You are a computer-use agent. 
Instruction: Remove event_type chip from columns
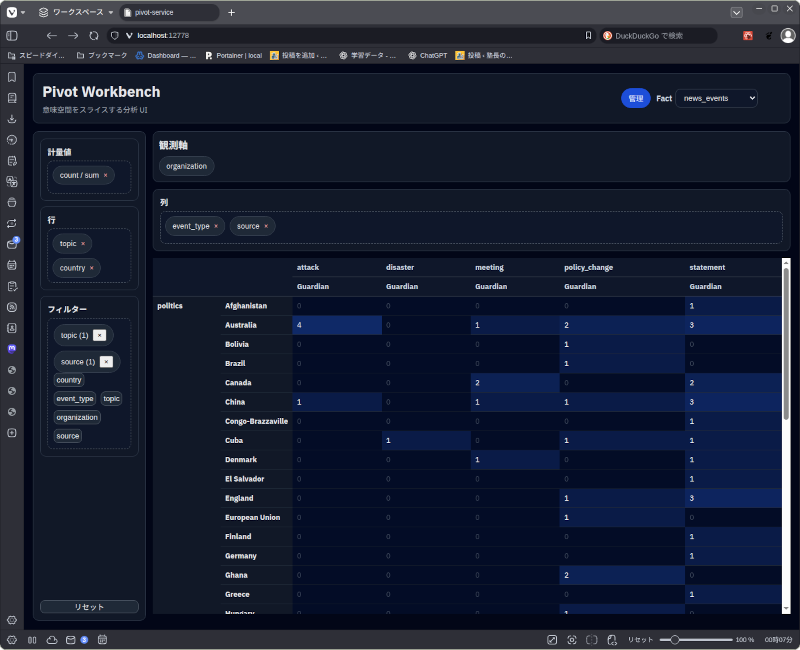click(216, 226)
